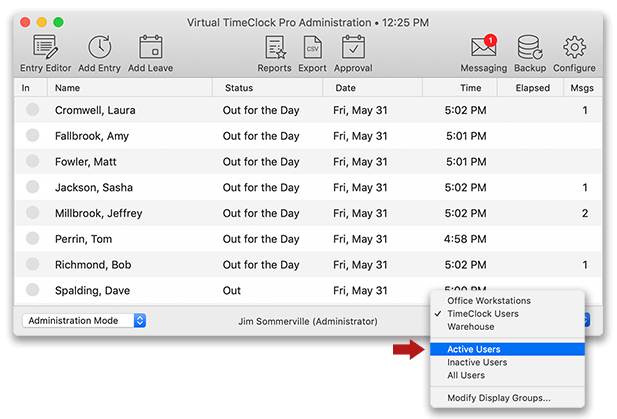Image resolution: width=617 pixels, height=419 pixels.
Task: Toggle in-status indicator for Perrin, Tom
Action: click(x=32, y=238)
